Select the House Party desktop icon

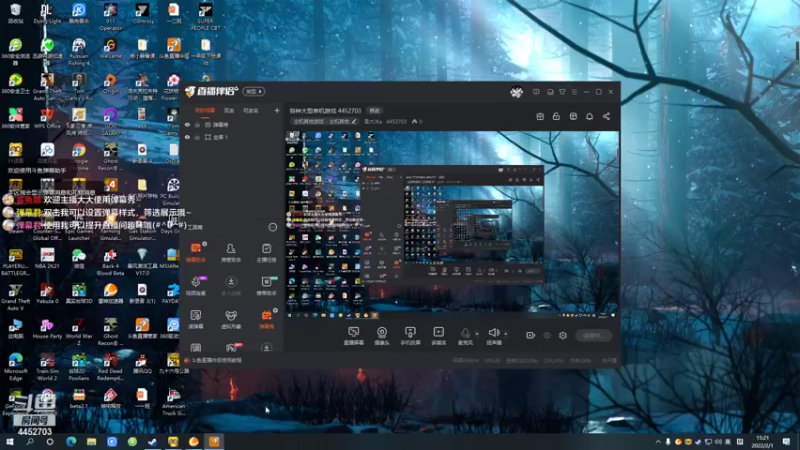point(47,329)
